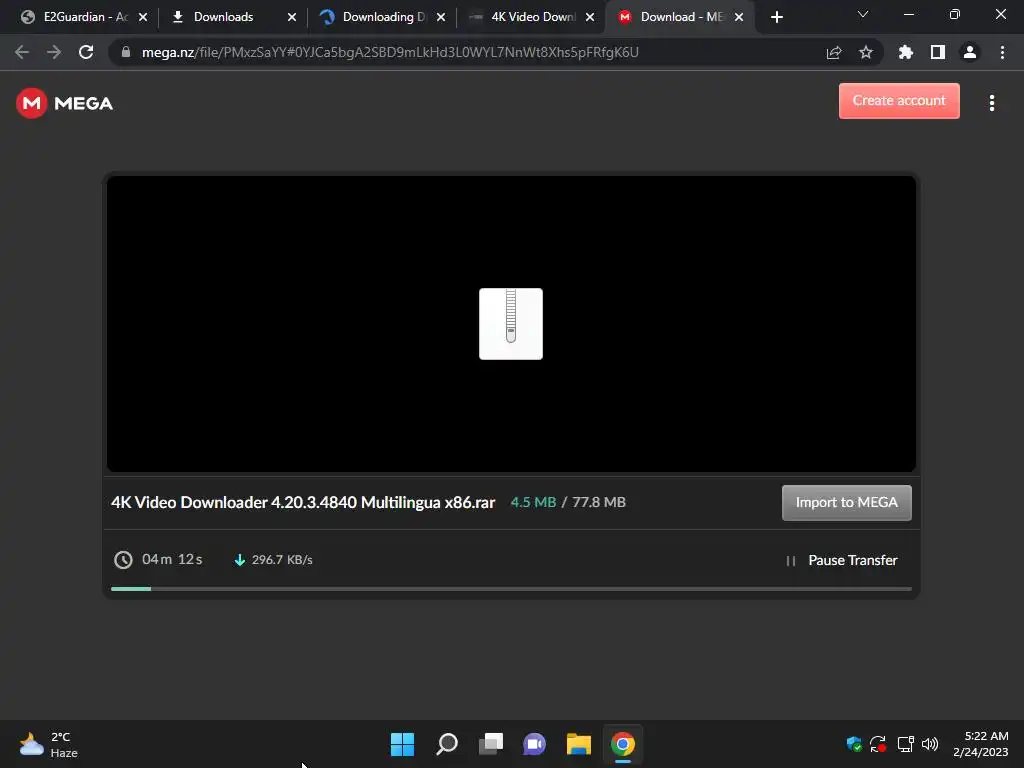The image size is (1024, 768).
Task: Close the Downloading tab
Action: point(441,17)
